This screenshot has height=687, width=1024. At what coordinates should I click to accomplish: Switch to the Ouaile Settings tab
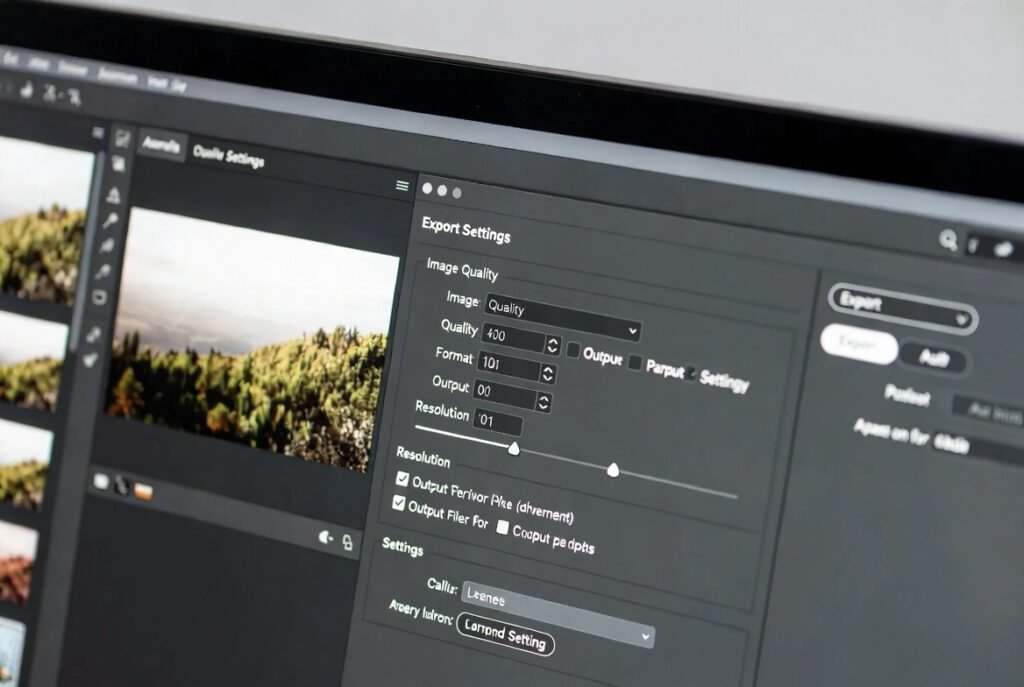point(228,155)
